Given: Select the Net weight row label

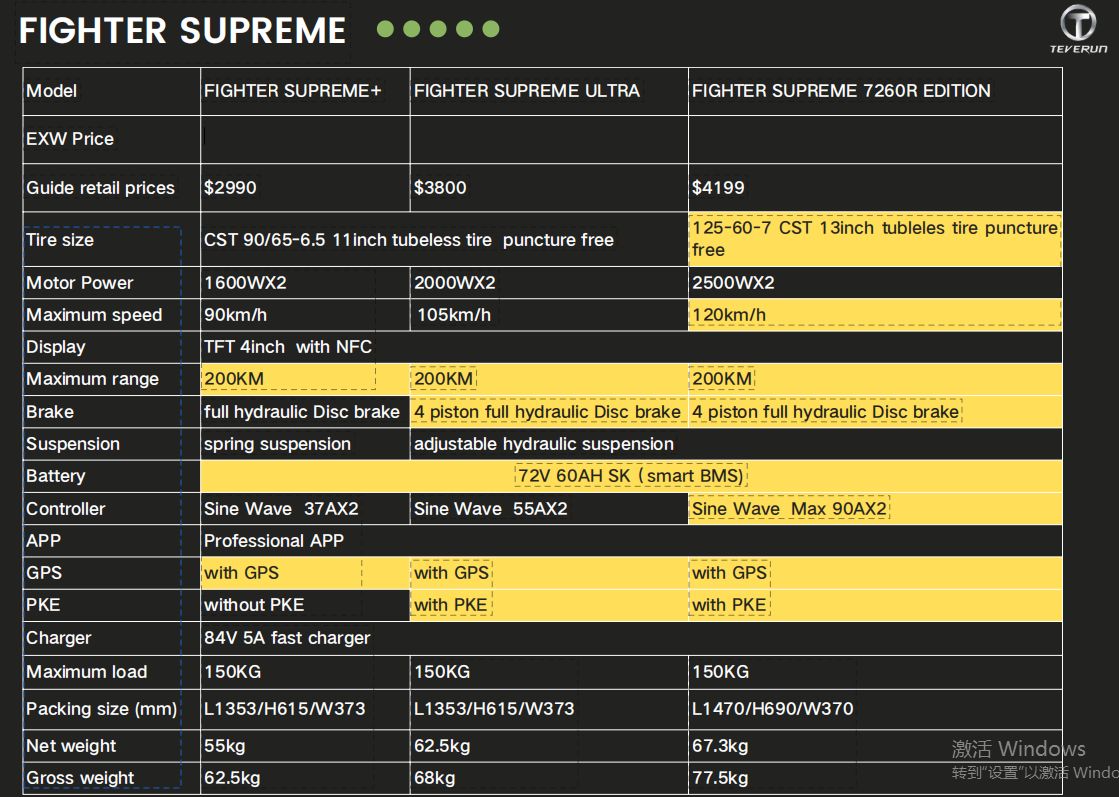Looking at the screenshot, I should point(71,746).
